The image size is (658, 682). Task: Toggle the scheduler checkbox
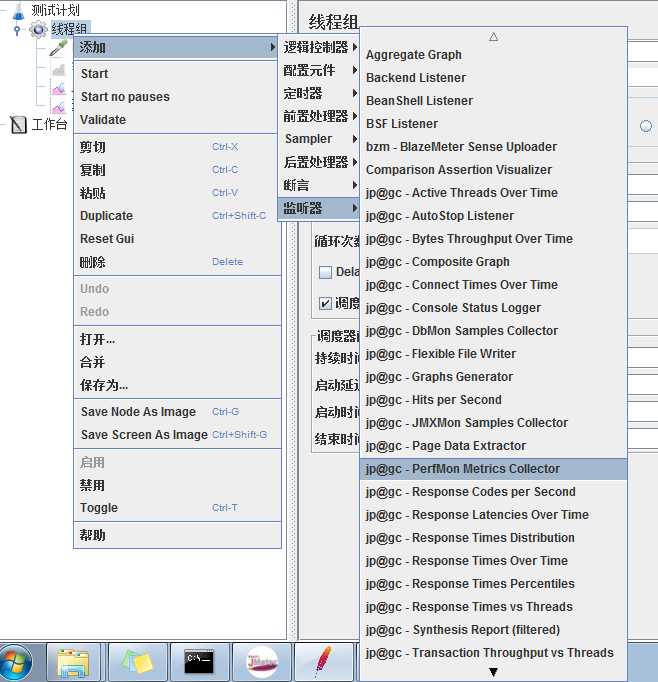(325, 303)
